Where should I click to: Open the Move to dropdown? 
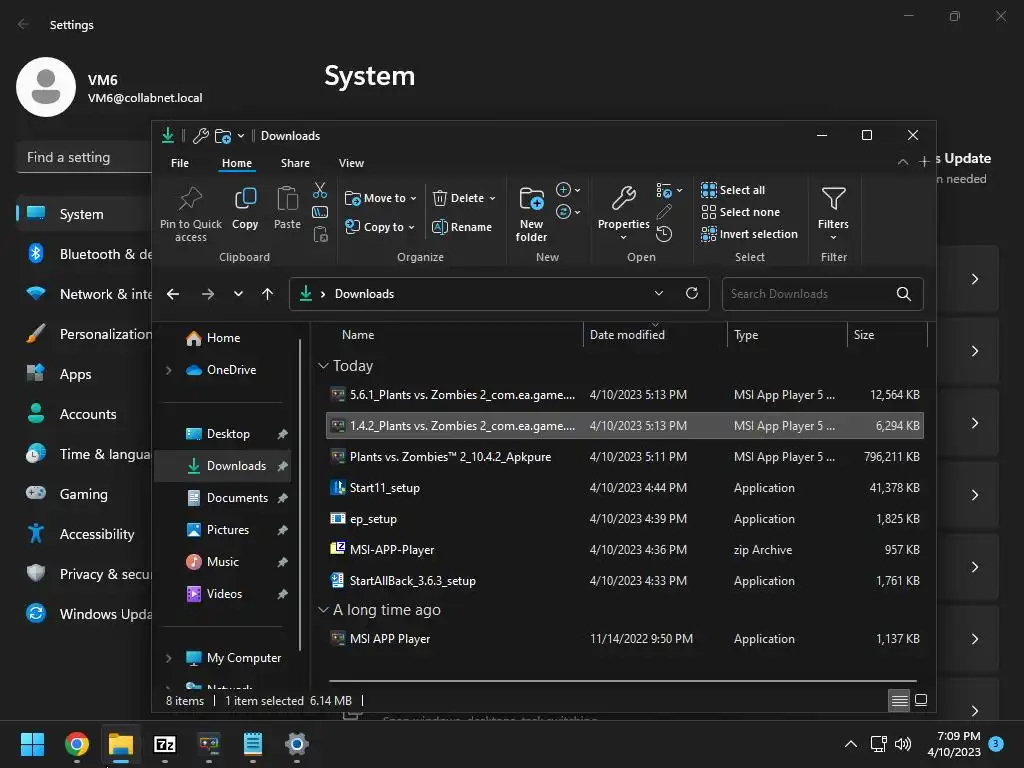pyautogui.click(x=380, y=198)
